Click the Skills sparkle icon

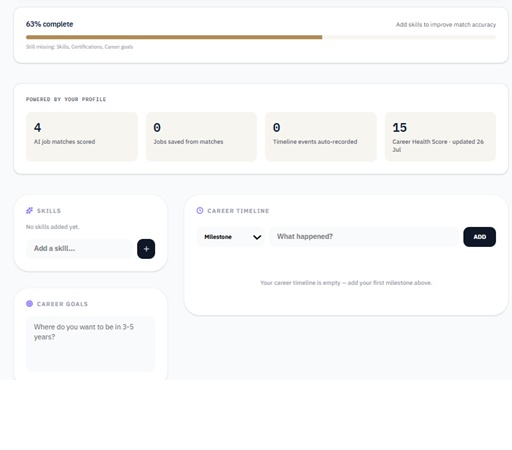[29, 211]
